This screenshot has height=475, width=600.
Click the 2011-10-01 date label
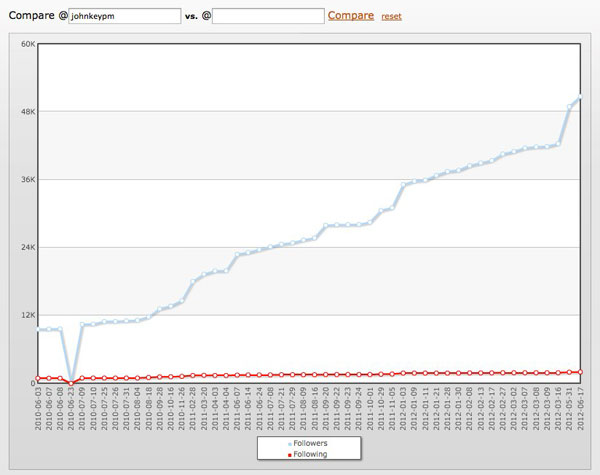tap(370, 408)
